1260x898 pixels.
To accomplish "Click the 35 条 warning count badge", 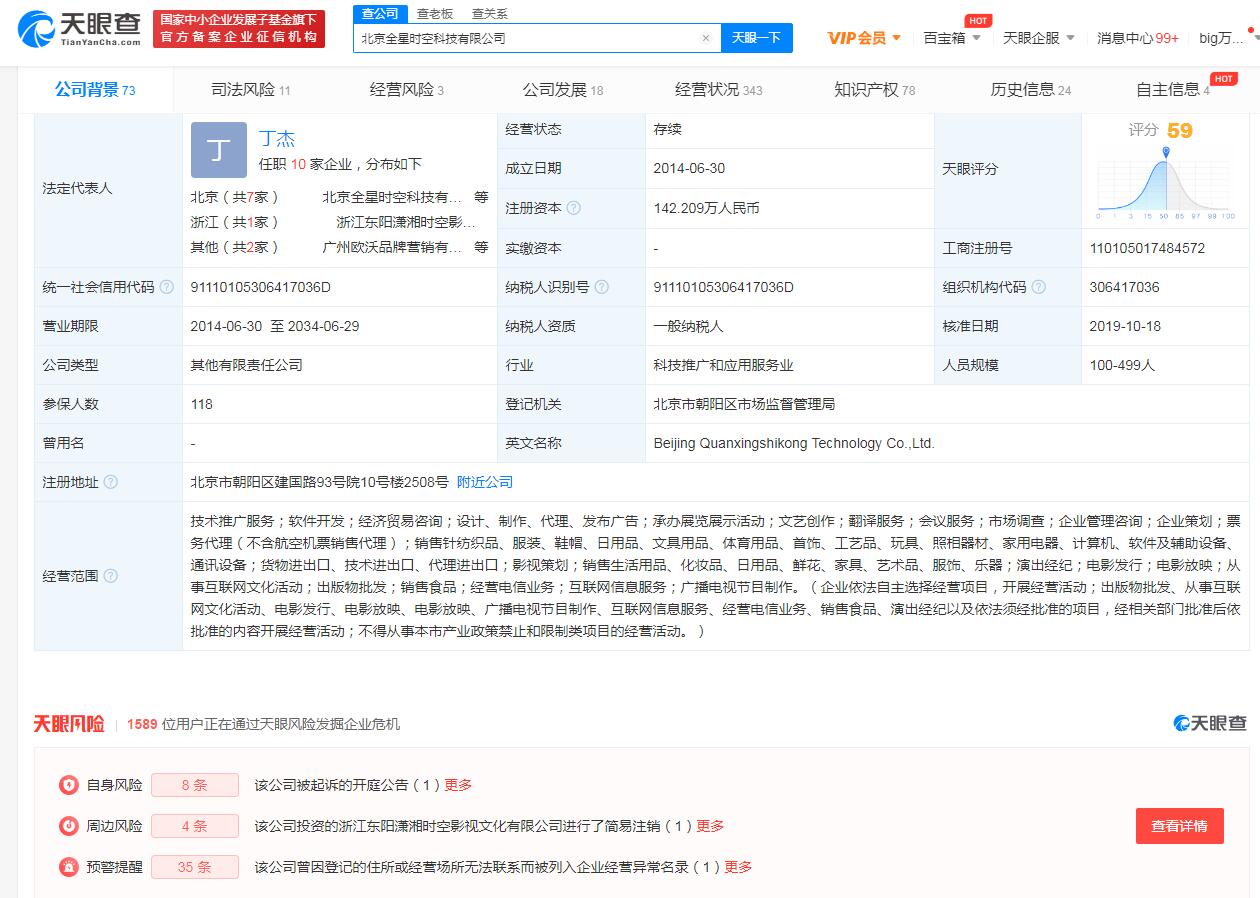I will 195,867.
